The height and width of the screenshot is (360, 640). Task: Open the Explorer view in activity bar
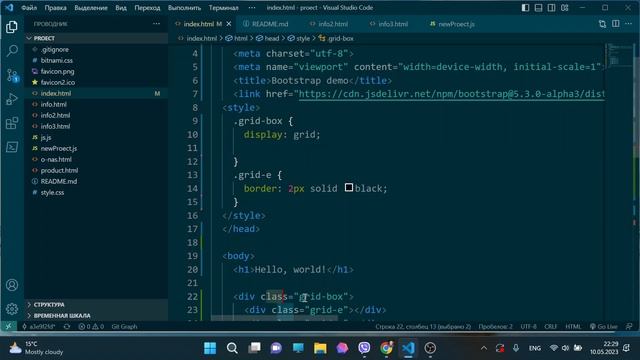pyautogui.click(x=12, y=27)
